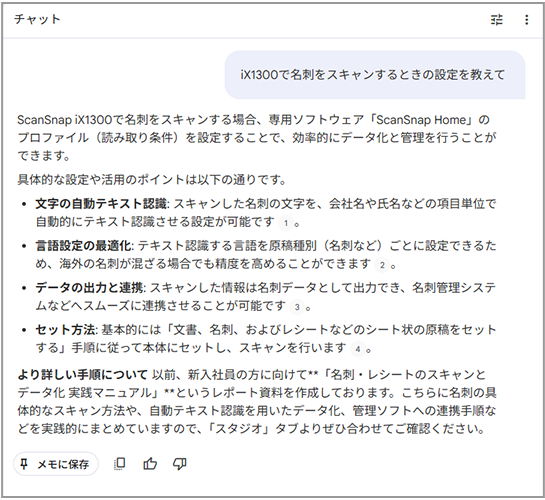Open citation number 2
The image size is (545, 500).
coord(382,265)
